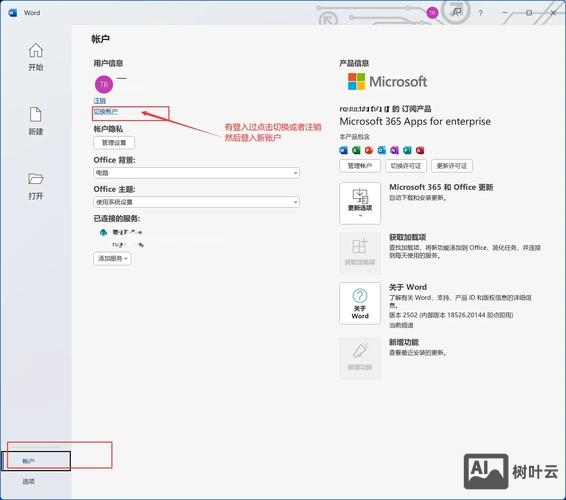Click the 获取加载项 heading text

tap(408, 237)
